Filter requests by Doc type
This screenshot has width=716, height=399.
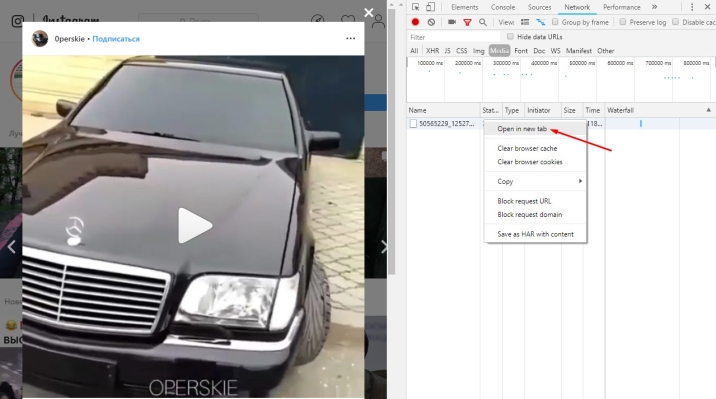pos(539,51)
